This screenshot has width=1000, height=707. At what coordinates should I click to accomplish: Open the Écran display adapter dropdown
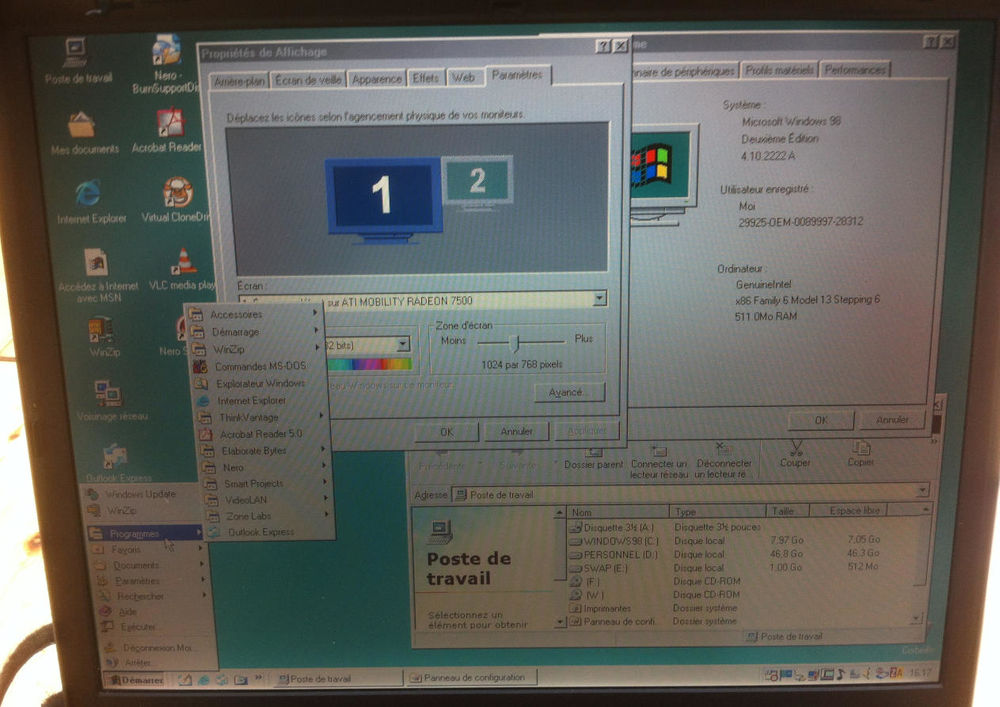597,298
